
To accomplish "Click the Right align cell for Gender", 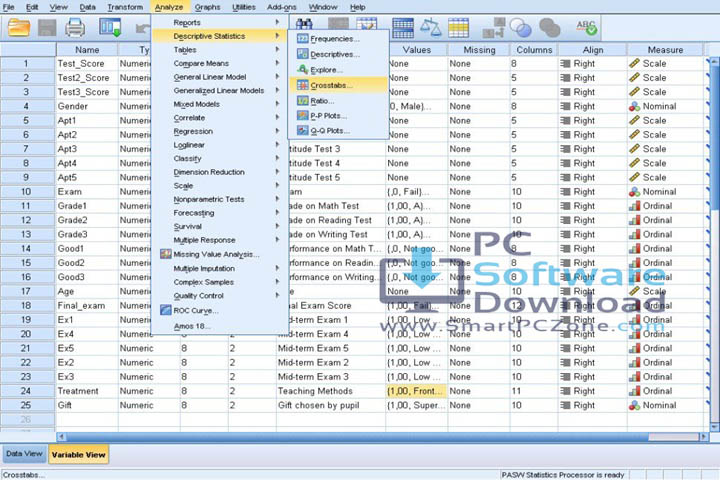I will click(x=592, y=106).
